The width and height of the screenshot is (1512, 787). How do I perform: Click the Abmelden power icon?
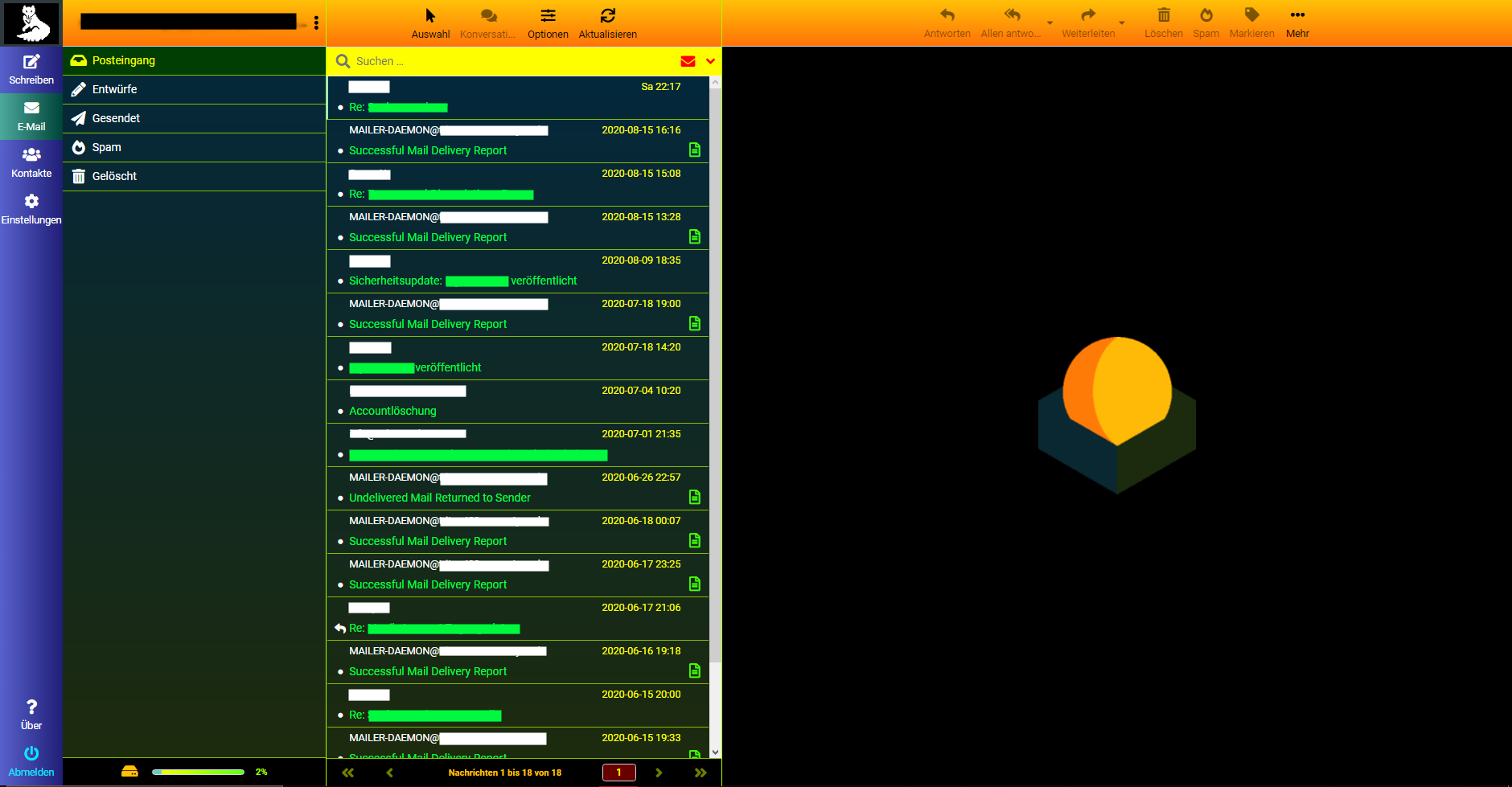(31, 754)
